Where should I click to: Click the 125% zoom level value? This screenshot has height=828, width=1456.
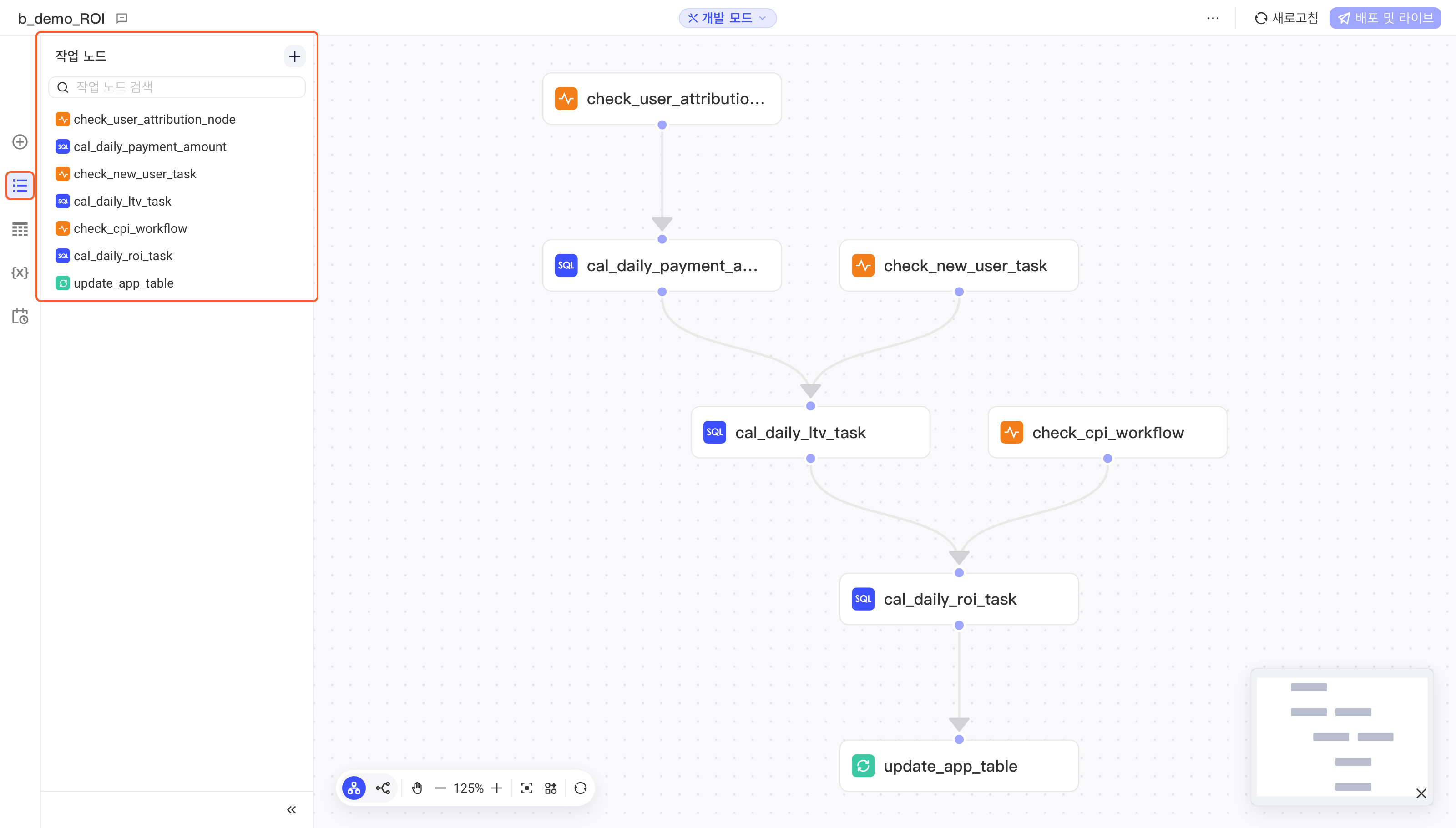(468, 788)
